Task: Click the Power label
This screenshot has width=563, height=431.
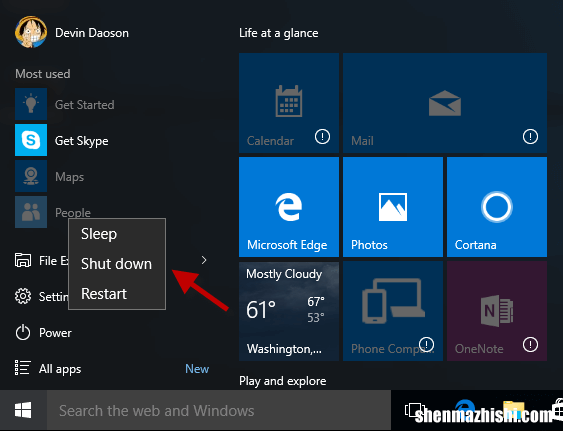Action: tap(55, 333)
